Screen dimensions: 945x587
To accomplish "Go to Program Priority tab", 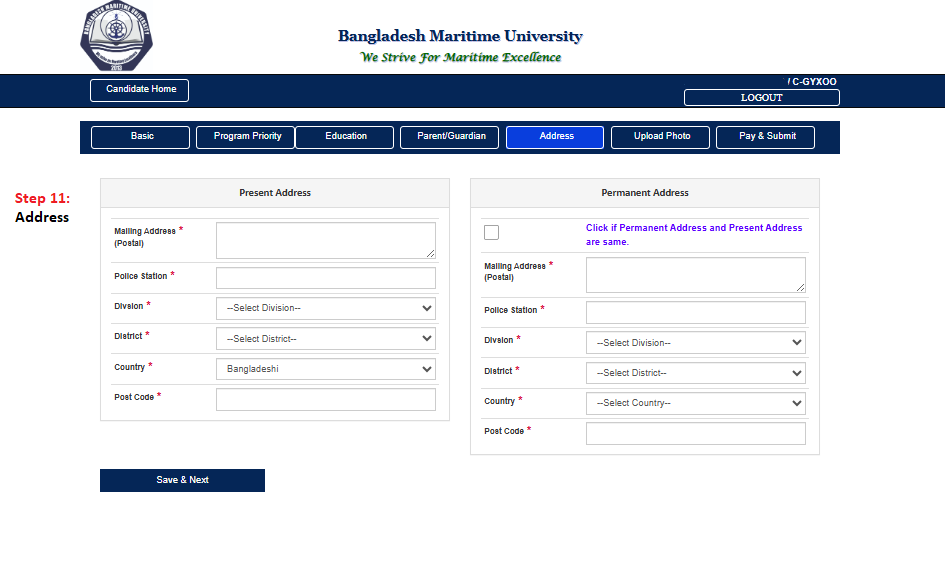I will pos(246,137).
